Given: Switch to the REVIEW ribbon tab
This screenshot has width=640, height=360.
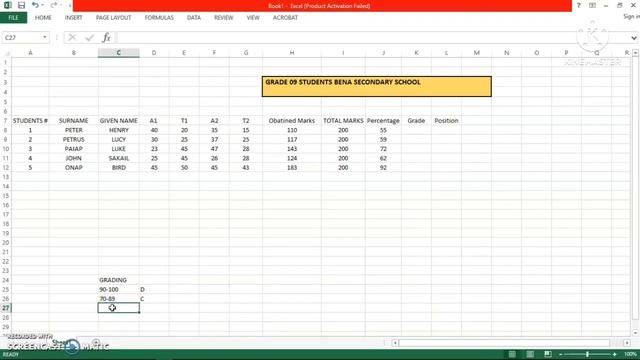Looking at the screenshot, I should (x=224, y=18).
